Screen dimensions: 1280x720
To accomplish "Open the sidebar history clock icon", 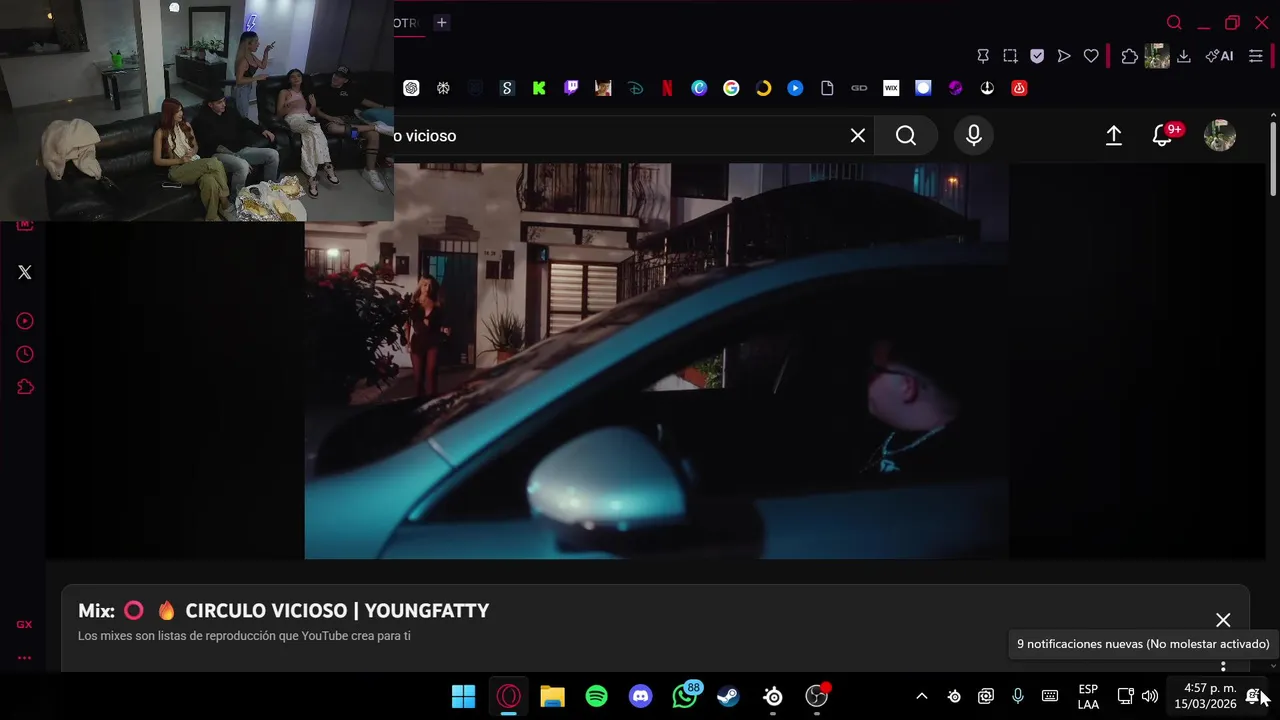I will pyautogui.click(x=25, y=354).
